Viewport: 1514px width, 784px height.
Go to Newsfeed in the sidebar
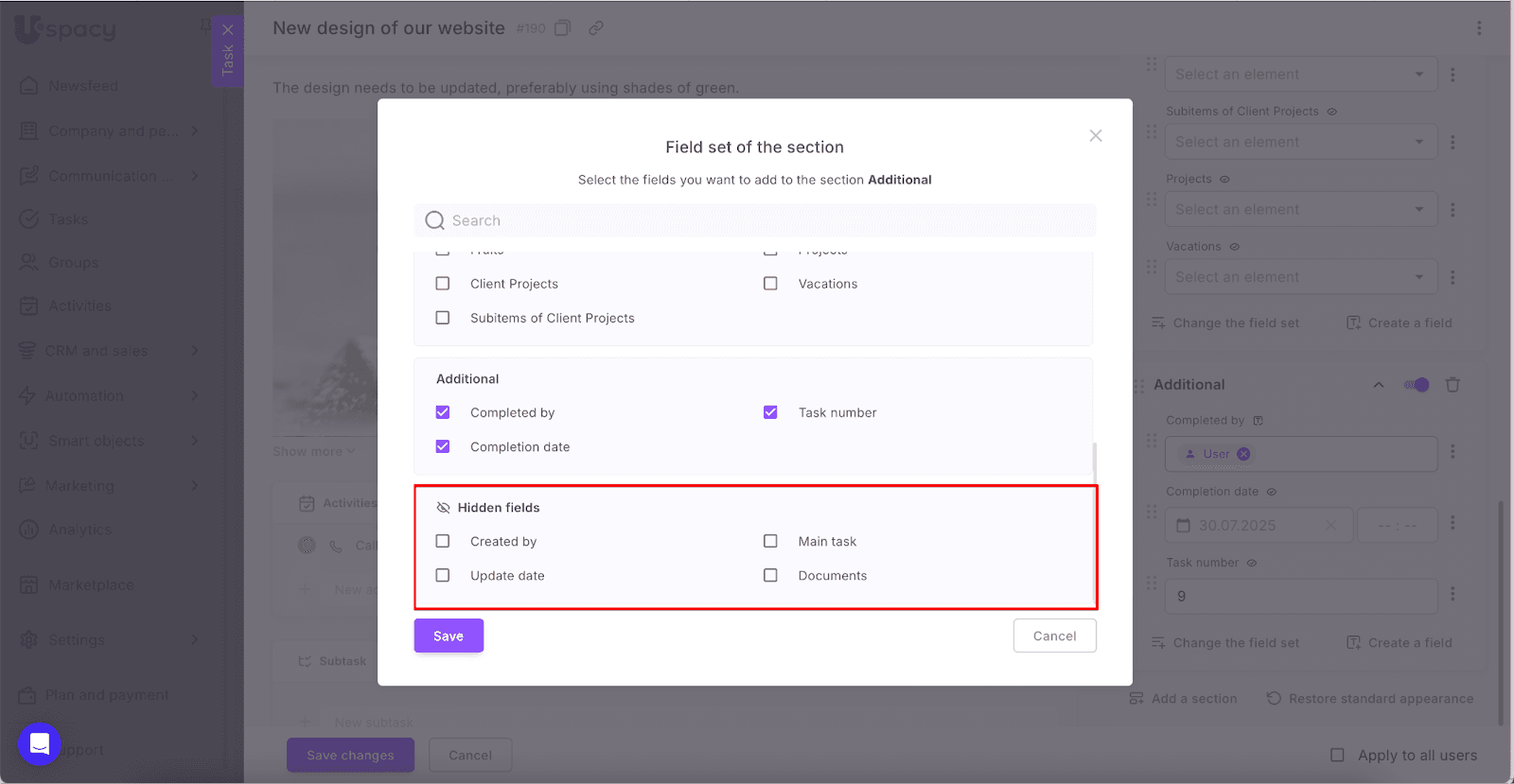click(x=83, y=86)
